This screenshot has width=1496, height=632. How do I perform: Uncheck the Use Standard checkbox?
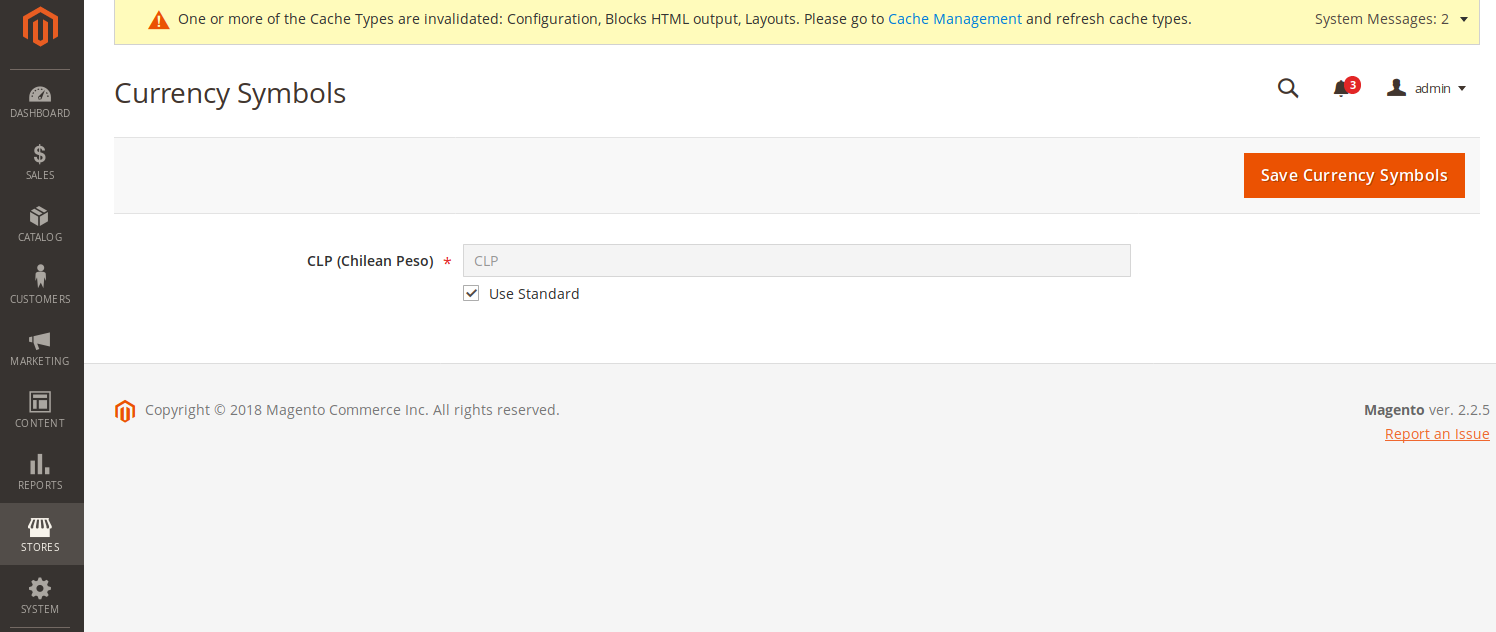point(471,294)
